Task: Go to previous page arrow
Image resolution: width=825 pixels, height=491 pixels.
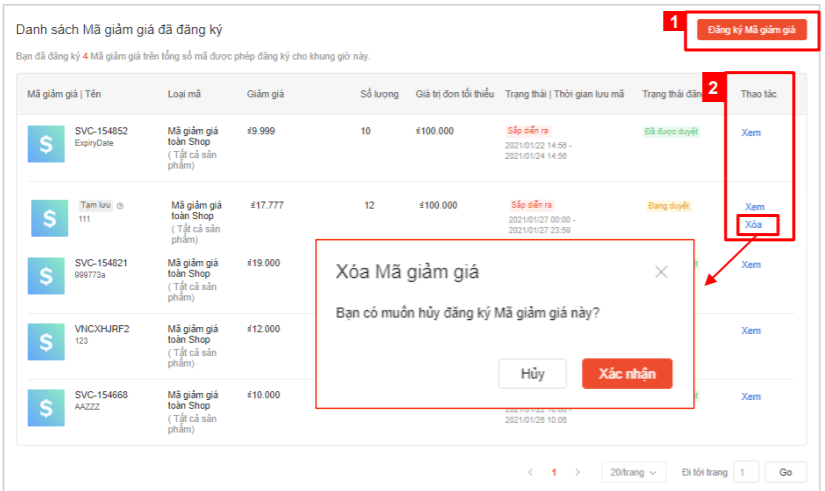Action: pos(531,472)
